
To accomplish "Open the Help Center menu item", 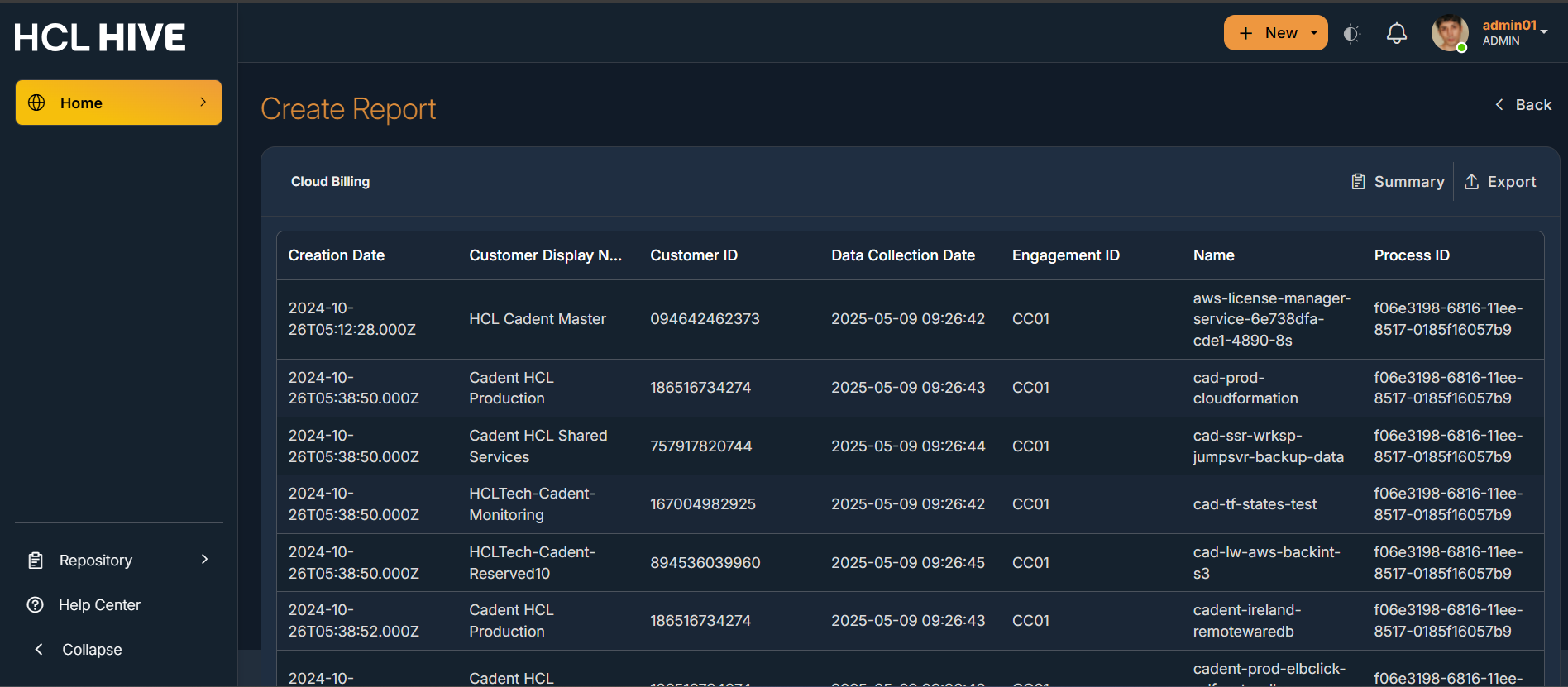I will (x=99, y=605).
